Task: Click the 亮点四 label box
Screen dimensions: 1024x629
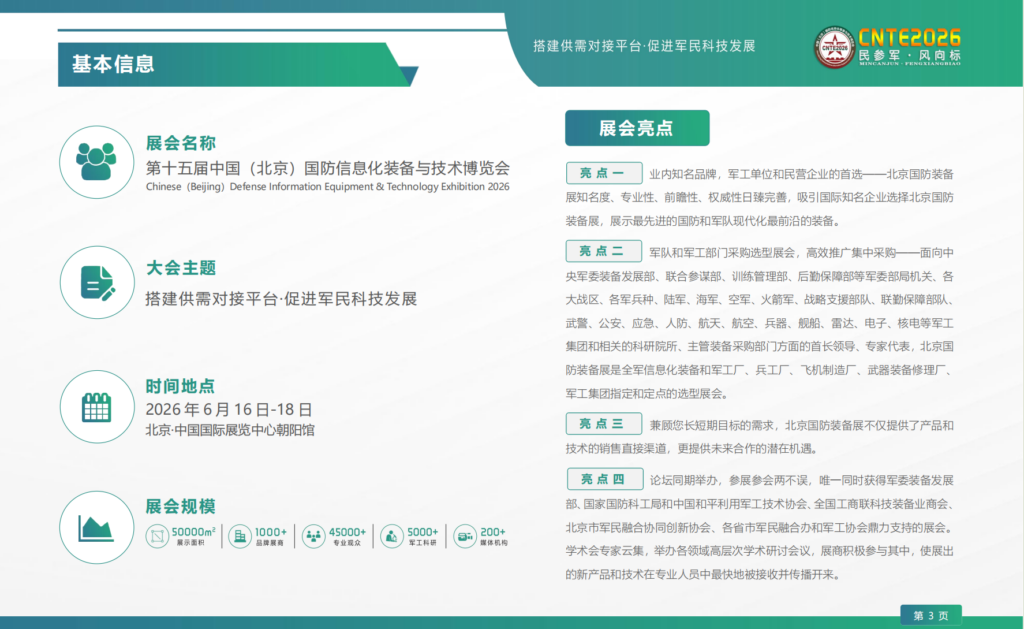Action: [601, 479]
